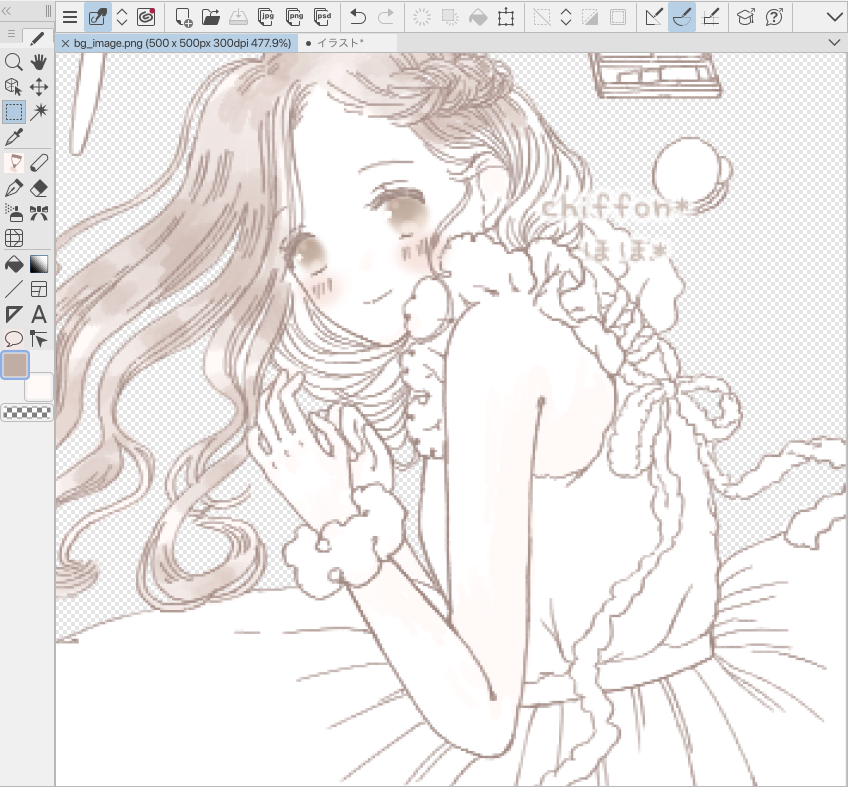This screenshot has width=850, height=787.
Task: Toggle snap to ruler
Action: (x=654, y=17)
